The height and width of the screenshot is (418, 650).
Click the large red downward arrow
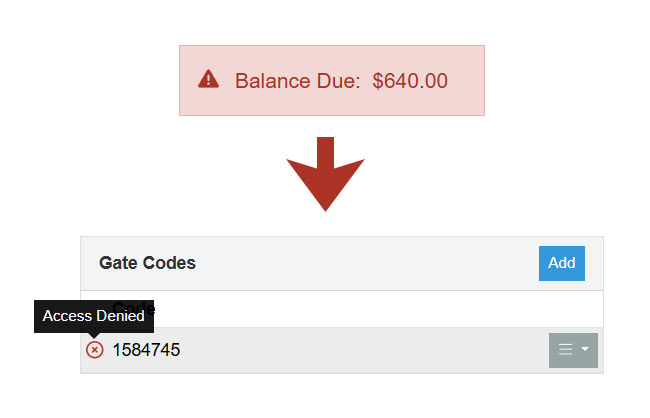point(325,174)
